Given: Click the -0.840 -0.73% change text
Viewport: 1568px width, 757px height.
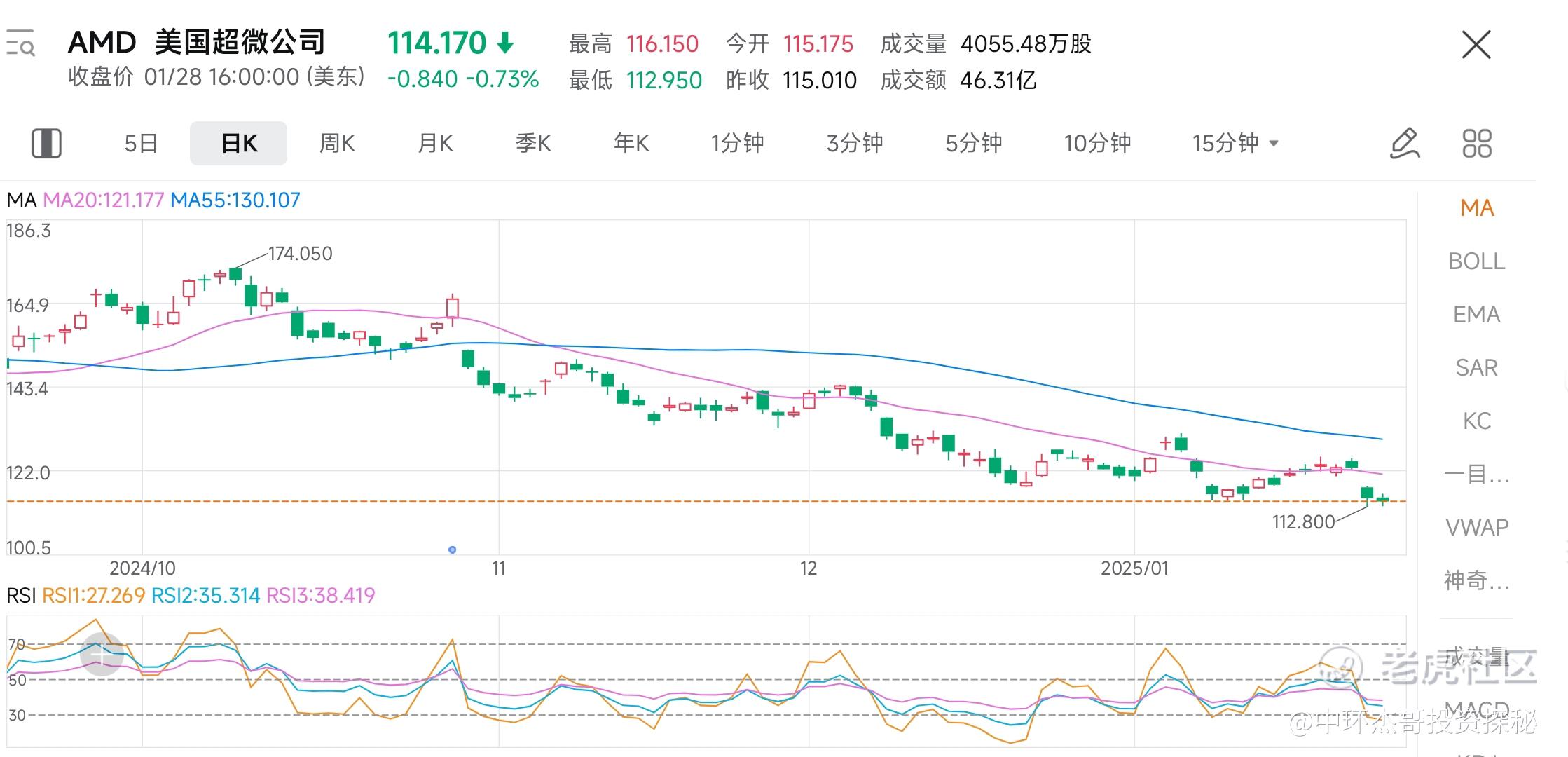Looking at the screenshot, I should (463, 79).
